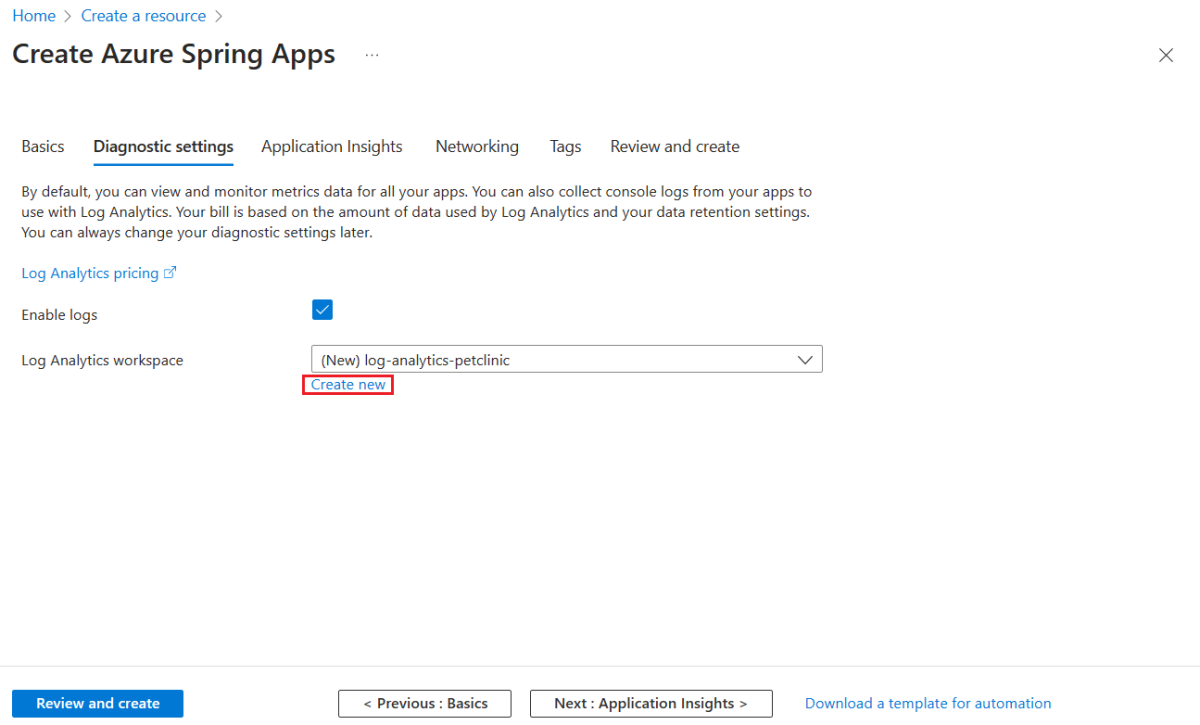Image resolution: width=1200 pixels, height=725 pixels.
Task: Download a template for automation
Action: (x=928, y=703)
